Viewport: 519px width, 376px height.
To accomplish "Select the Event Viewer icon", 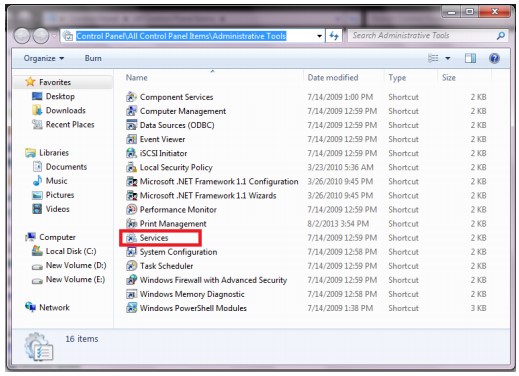I will click(x=131, y=139).
